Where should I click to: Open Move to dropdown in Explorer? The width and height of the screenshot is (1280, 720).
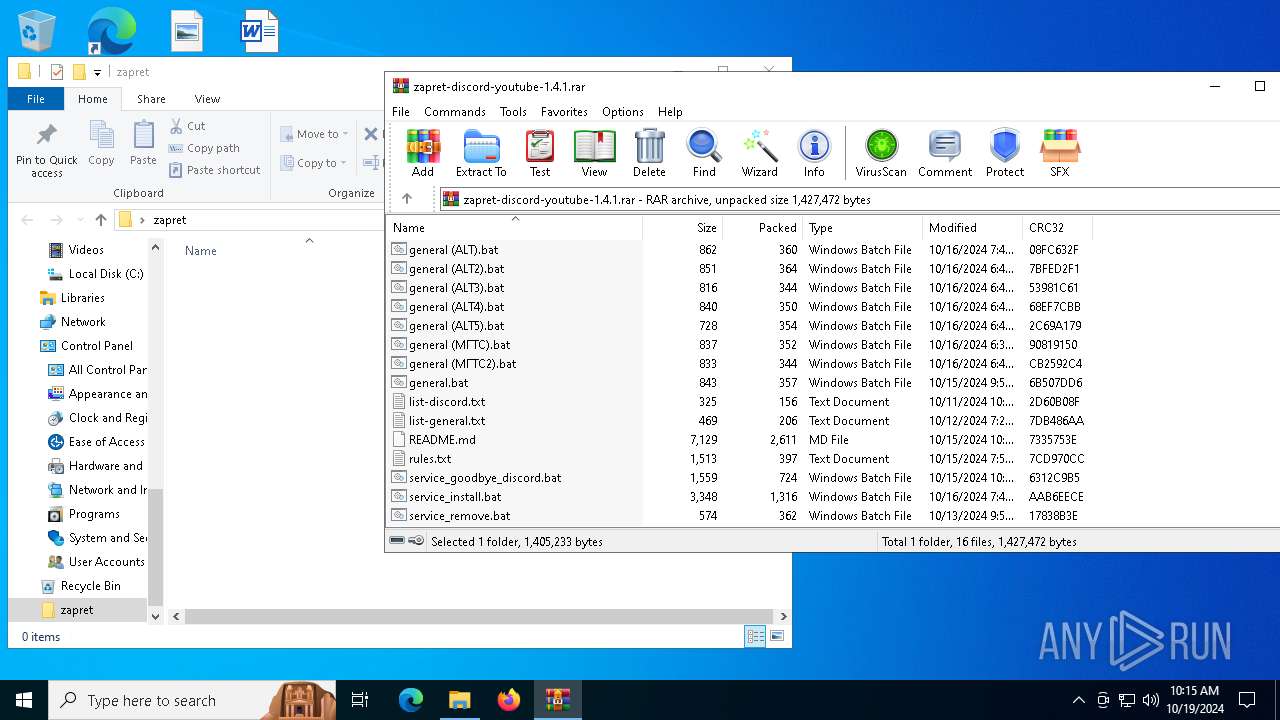(x=314, y=134)
